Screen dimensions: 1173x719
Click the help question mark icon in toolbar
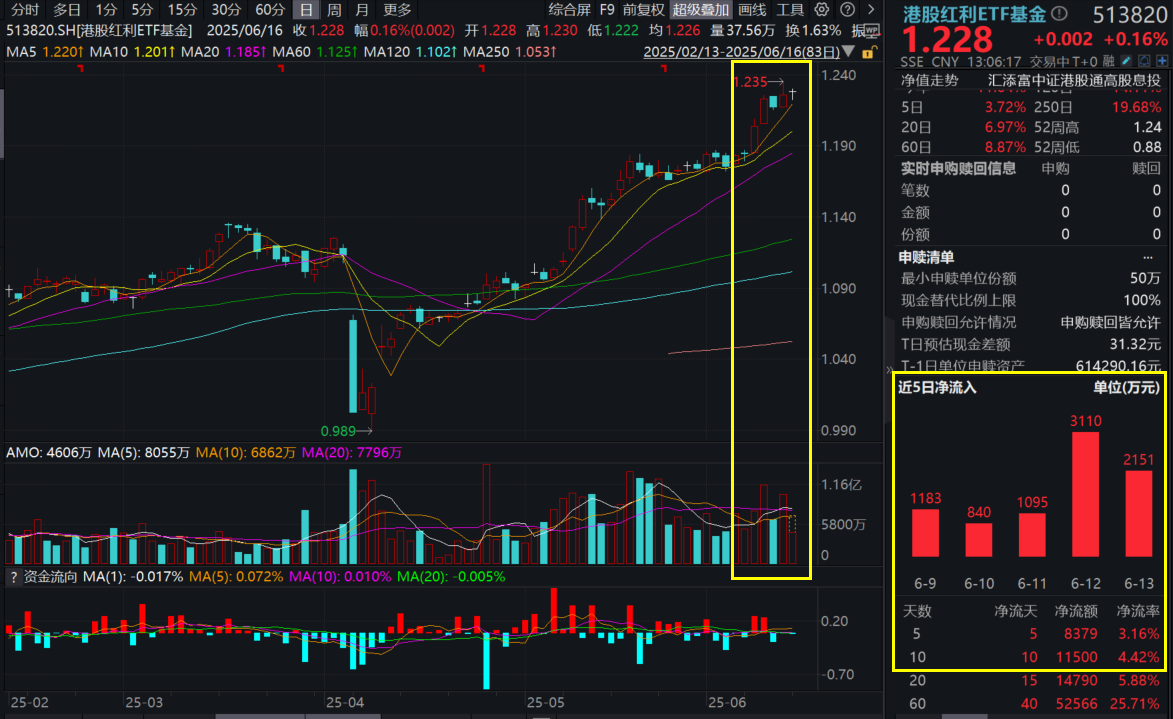click(x=847, y=10)
